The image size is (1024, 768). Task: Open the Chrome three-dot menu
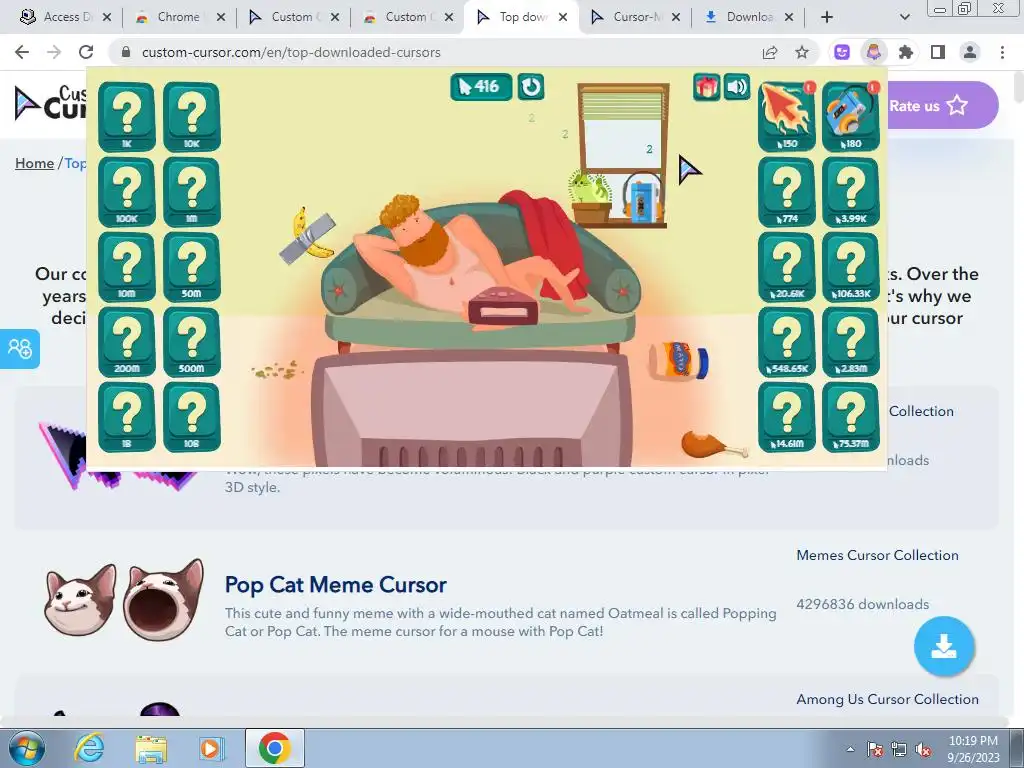coord(1002,52)
